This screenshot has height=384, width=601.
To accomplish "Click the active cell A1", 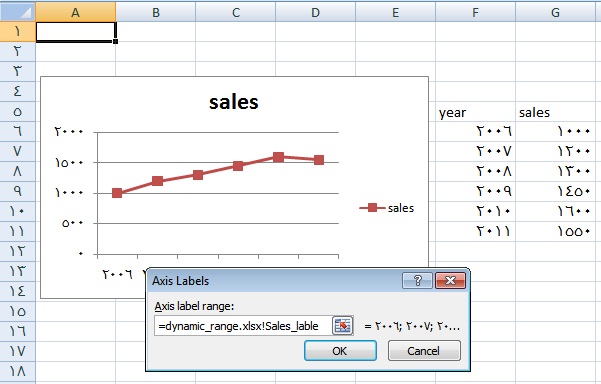I will pyautogui.click(x=76, y=31).
